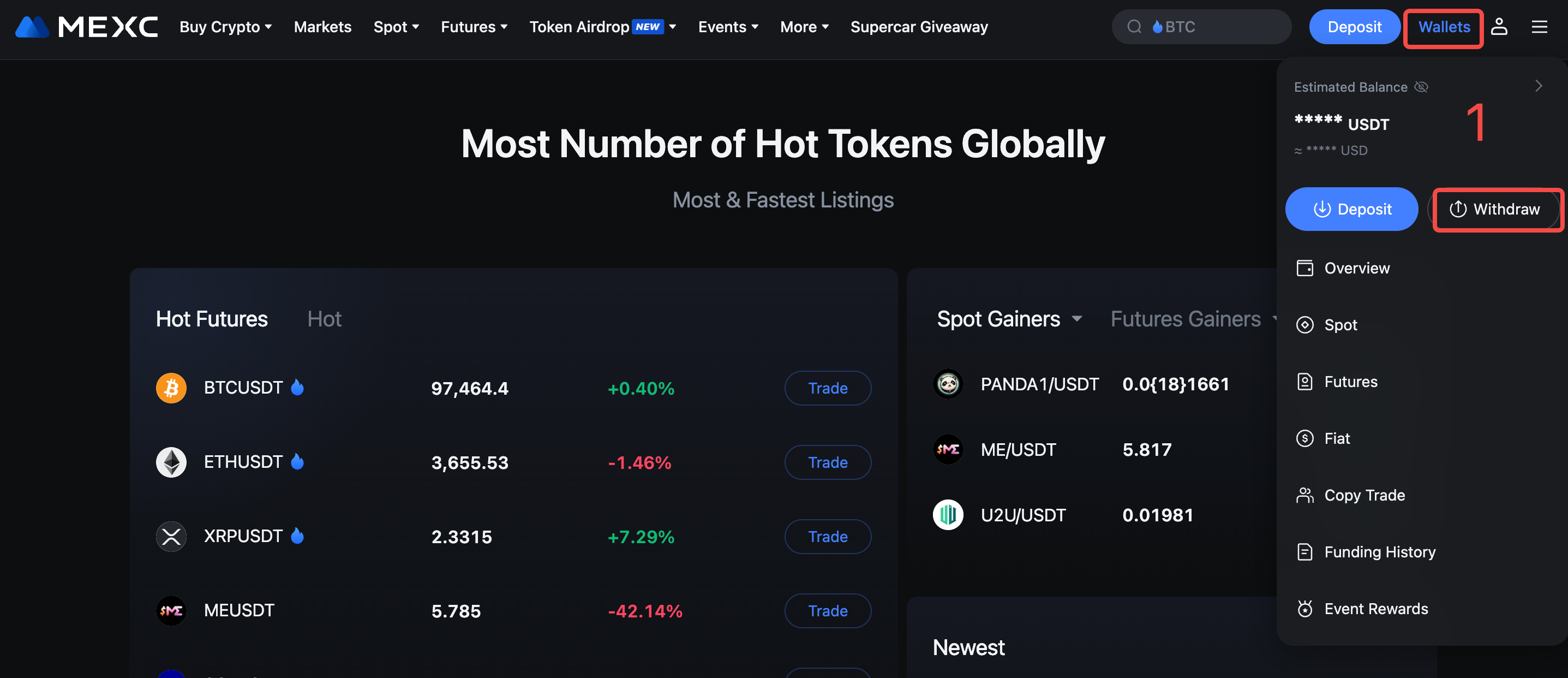Expand wallet details with the chevron arrow
1568x678 pixels.
tap(1538, 86)
